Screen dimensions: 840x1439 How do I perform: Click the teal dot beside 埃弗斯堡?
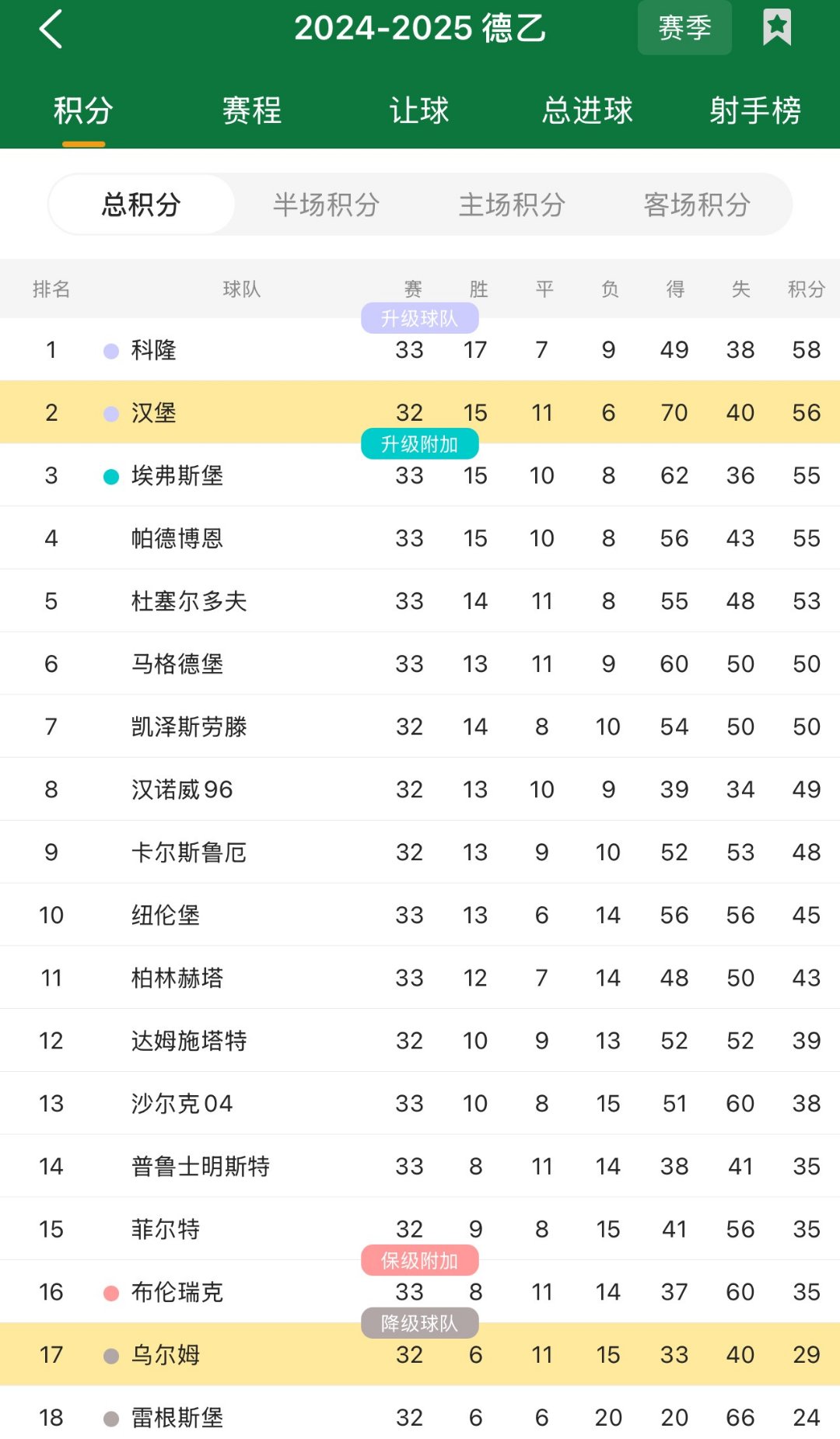pos(111,477)
